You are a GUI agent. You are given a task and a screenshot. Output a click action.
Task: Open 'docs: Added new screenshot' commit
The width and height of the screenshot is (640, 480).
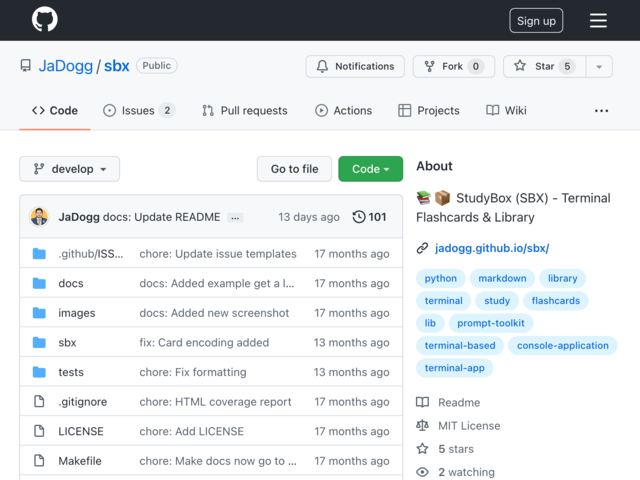coord(214,313)
